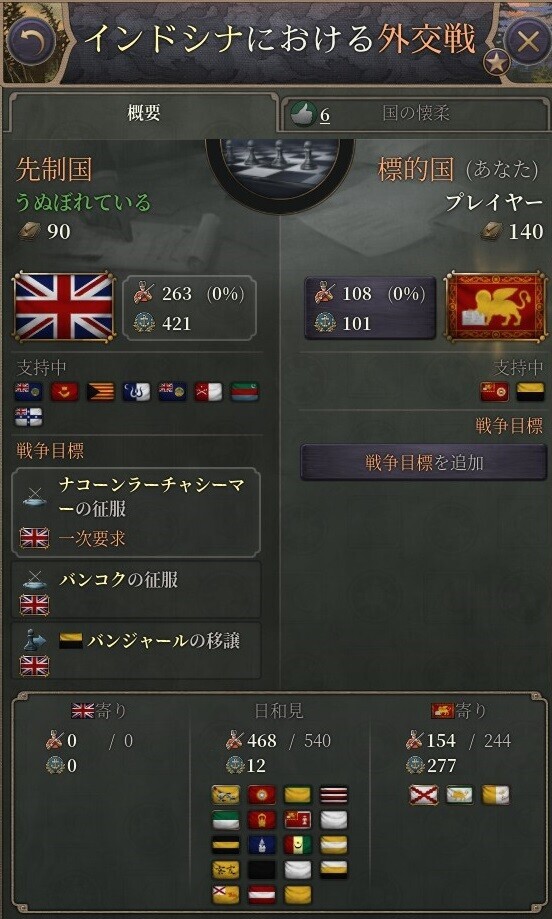Click the black flag in 日和見 list
This screenshot has width=552, height=919.
coord(261,870)
